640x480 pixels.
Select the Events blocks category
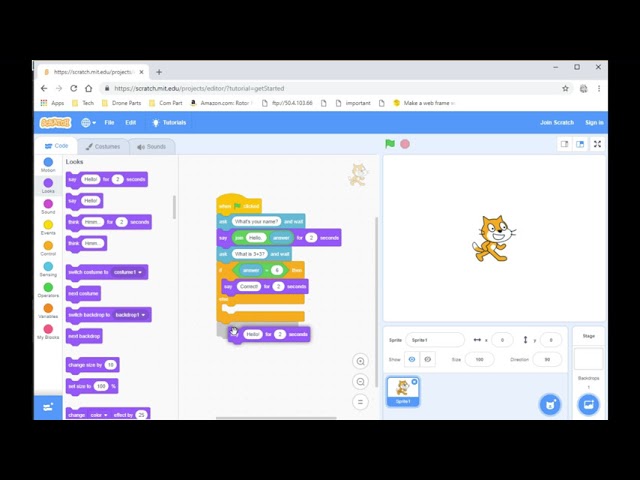tap(48, 227)
